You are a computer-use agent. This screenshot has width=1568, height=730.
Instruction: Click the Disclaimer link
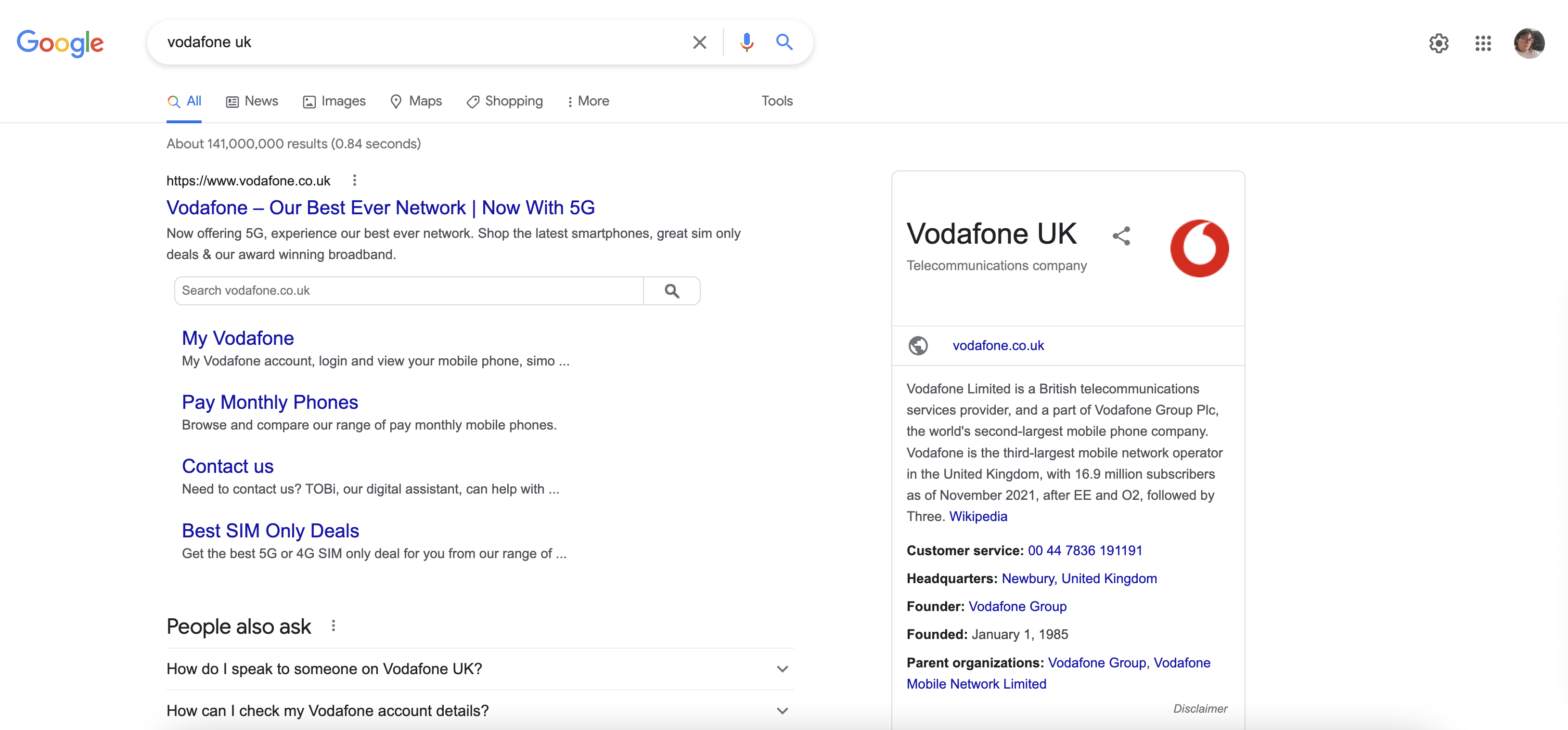pos(1200,709)
